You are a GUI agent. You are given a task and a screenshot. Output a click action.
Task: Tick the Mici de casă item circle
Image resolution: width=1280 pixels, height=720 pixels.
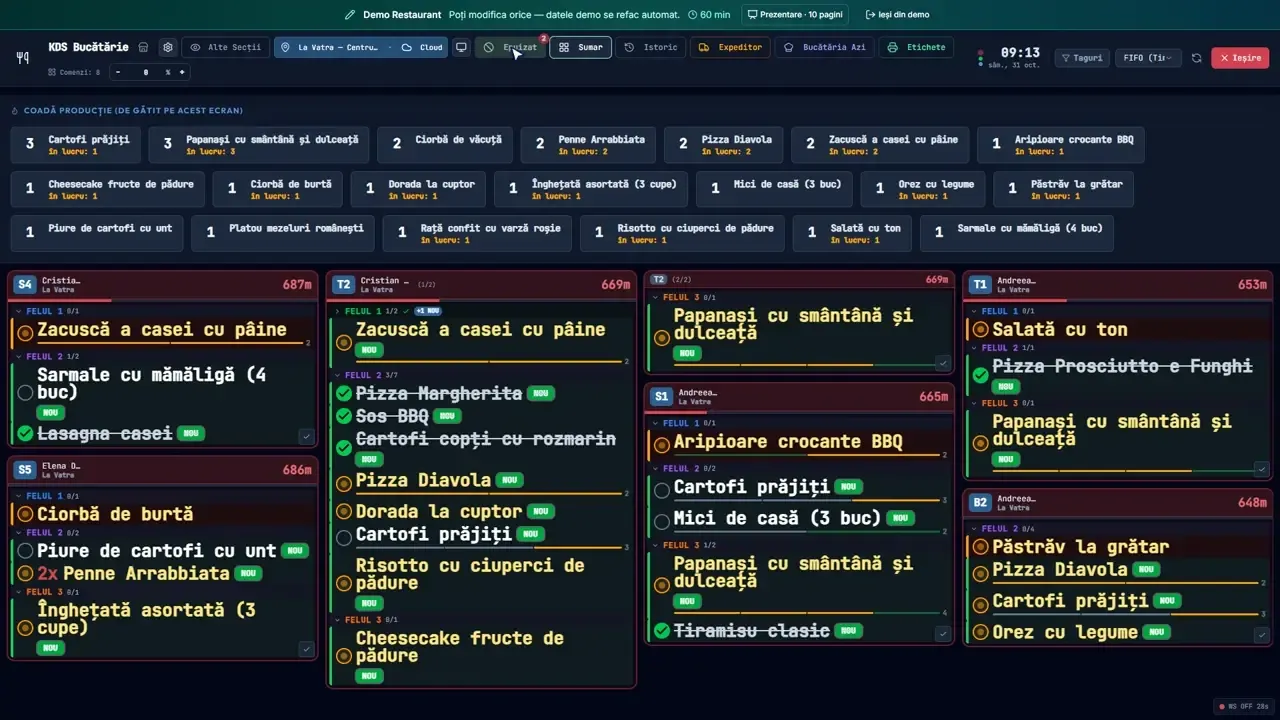pos(661,521)
